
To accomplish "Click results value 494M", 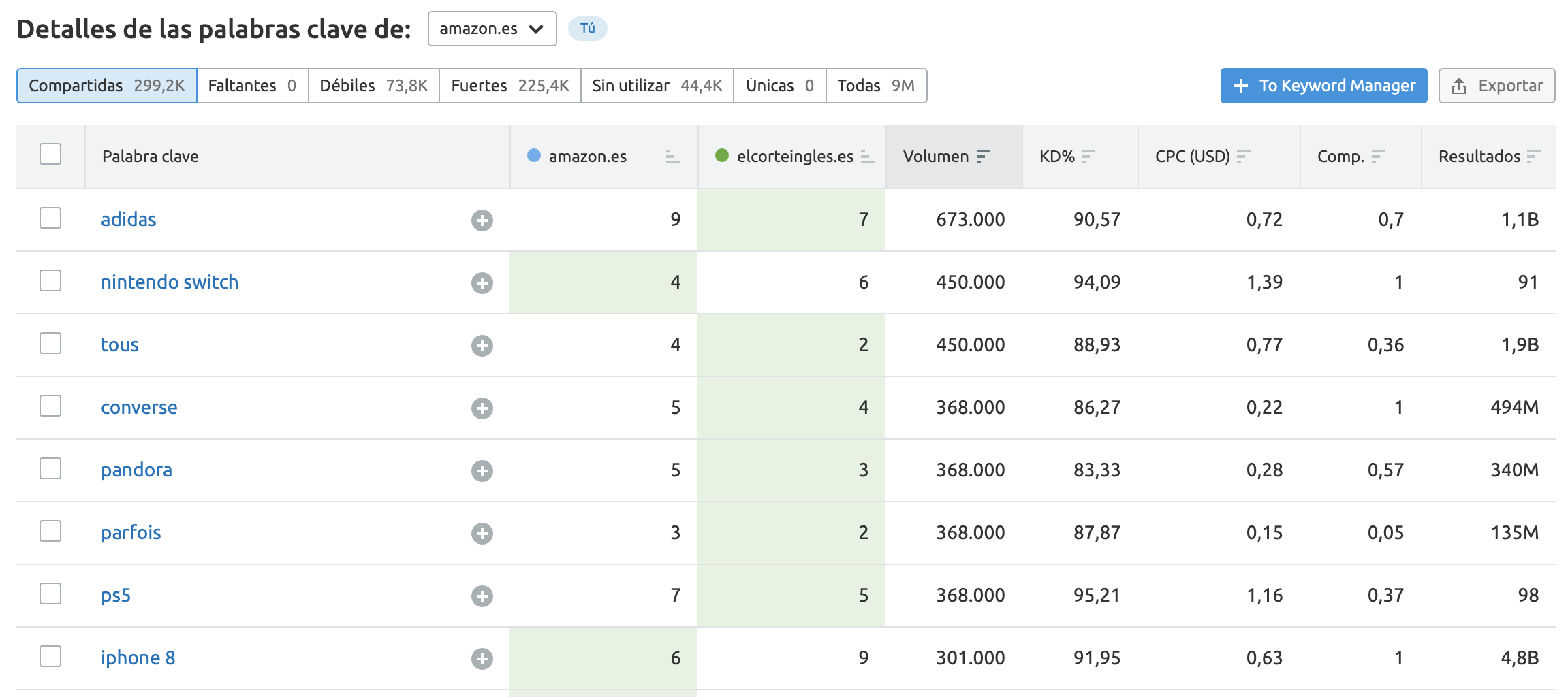I will 1515,407.
